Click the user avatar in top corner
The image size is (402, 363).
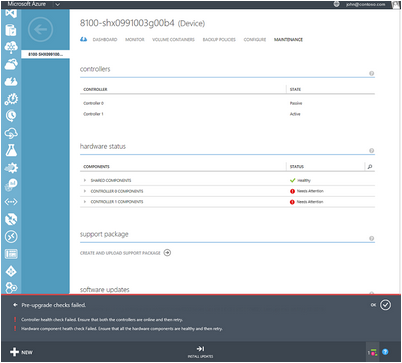(396, 4)
